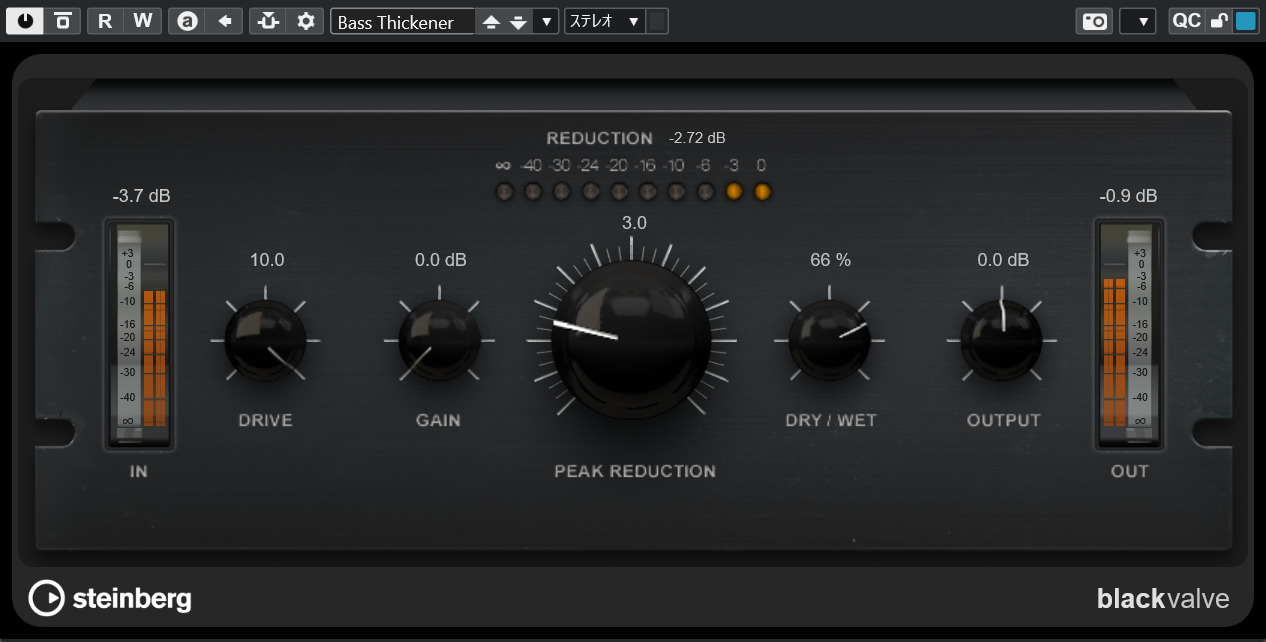Adjust the OUTPUT knob
Screen dimensions: 1266x642
[1002, 340]
